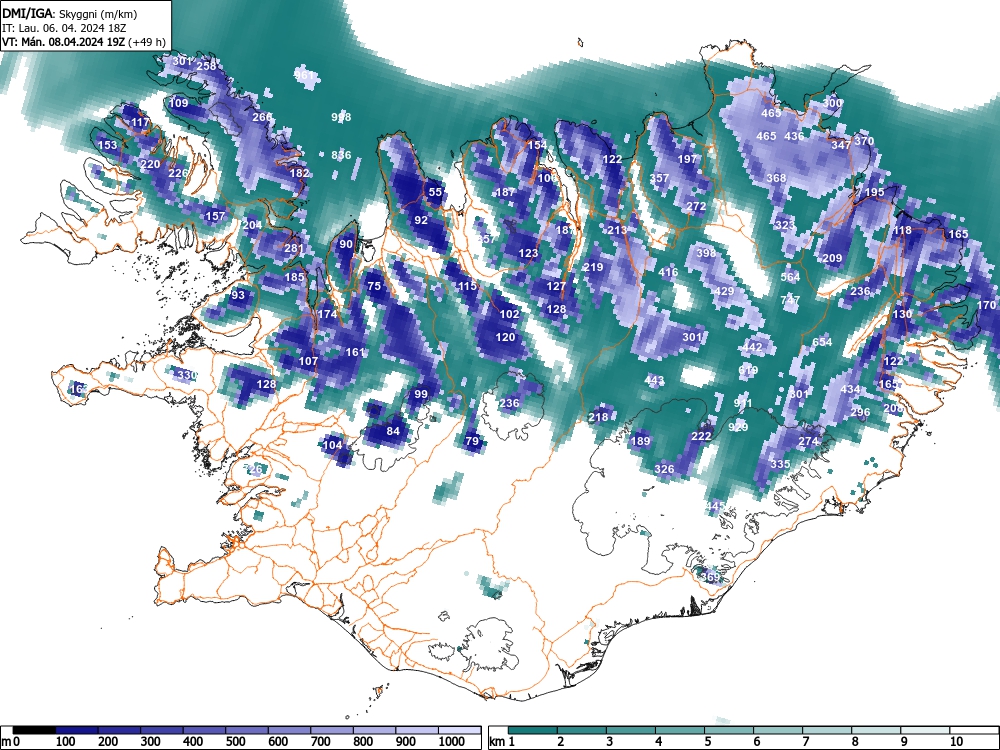The image size is (1000, 750).
Task: Click the '118' visibility value on the map
Action: (x=902, y=230)
